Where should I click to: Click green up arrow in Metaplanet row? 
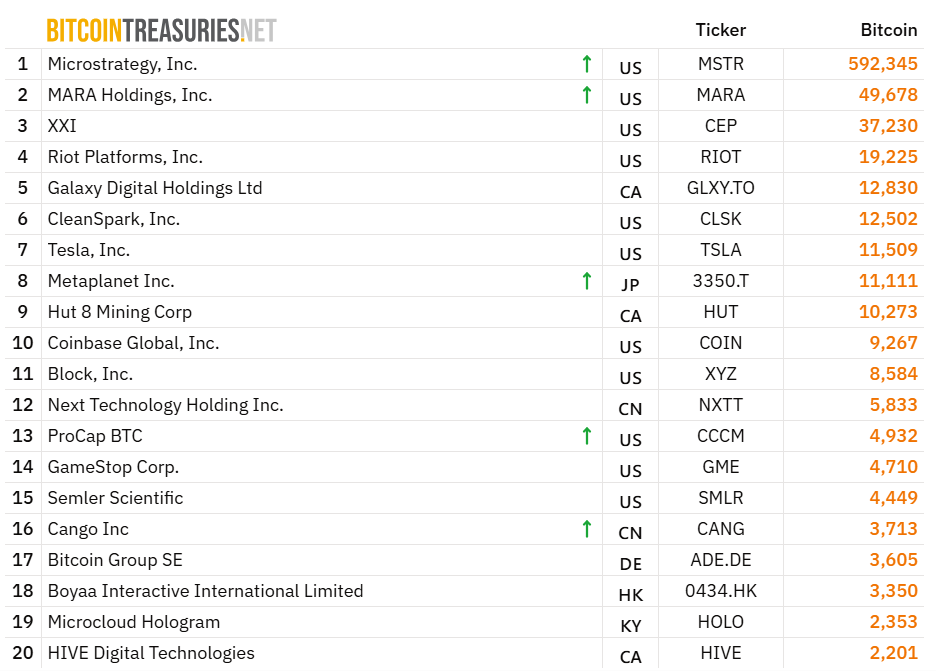coord(587,282)
